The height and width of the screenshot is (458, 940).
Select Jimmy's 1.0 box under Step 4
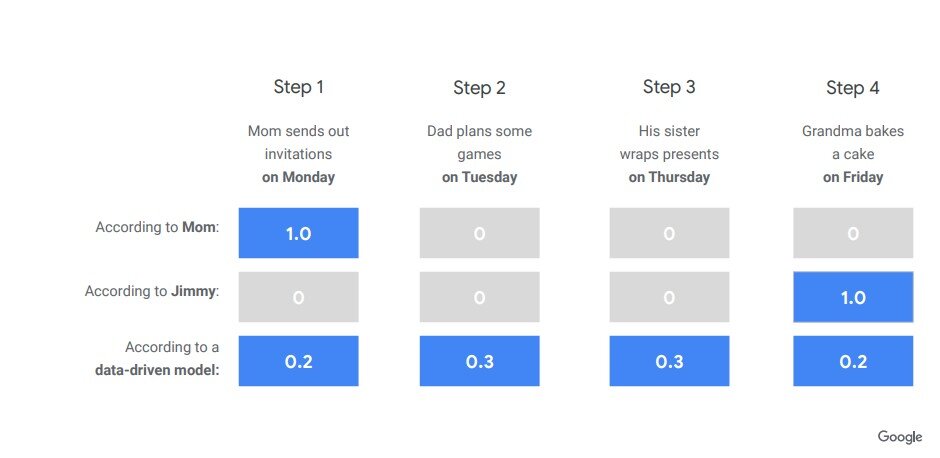coord(853,297)
